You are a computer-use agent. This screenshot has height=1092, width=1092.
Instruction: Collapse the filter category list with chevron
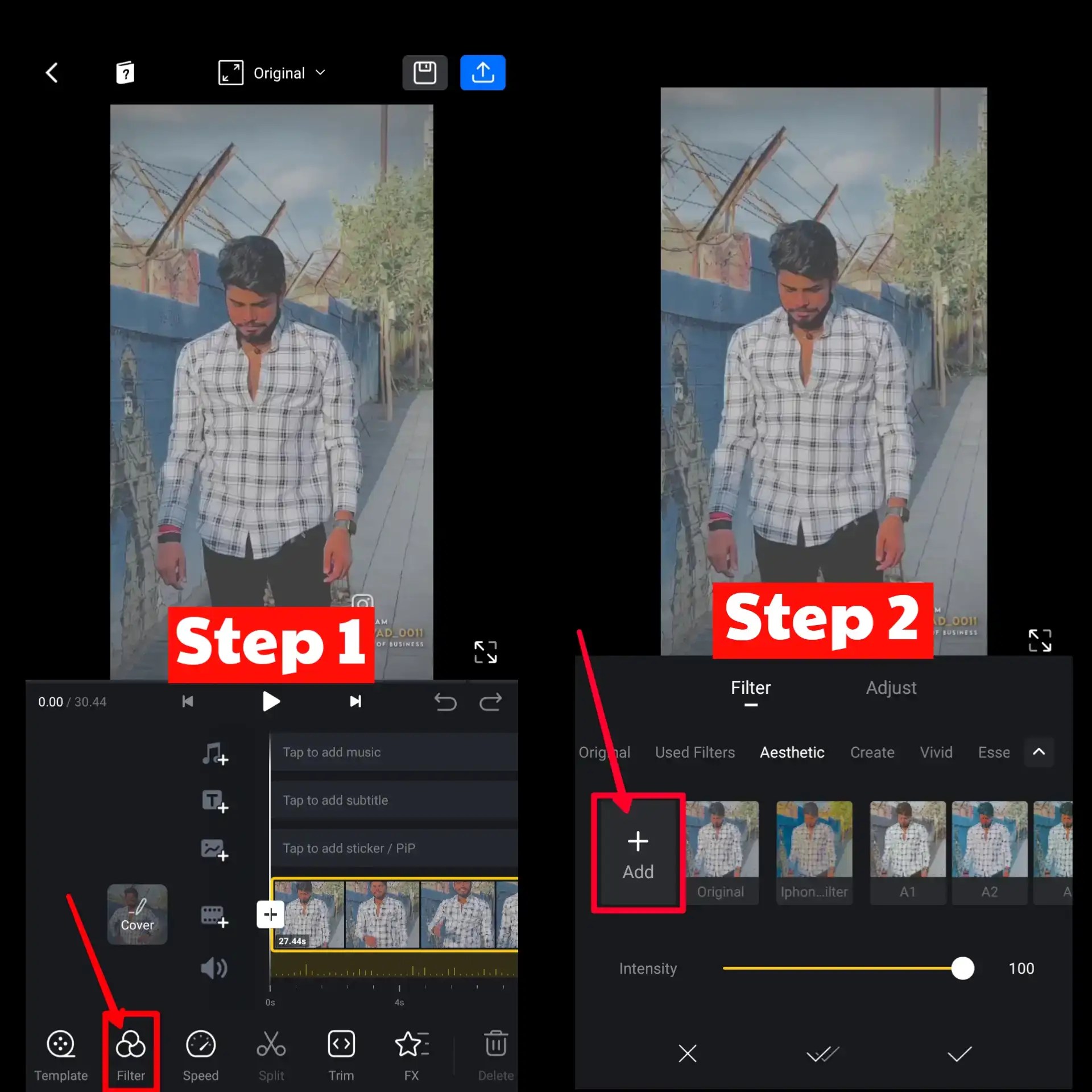[1039, 752]
